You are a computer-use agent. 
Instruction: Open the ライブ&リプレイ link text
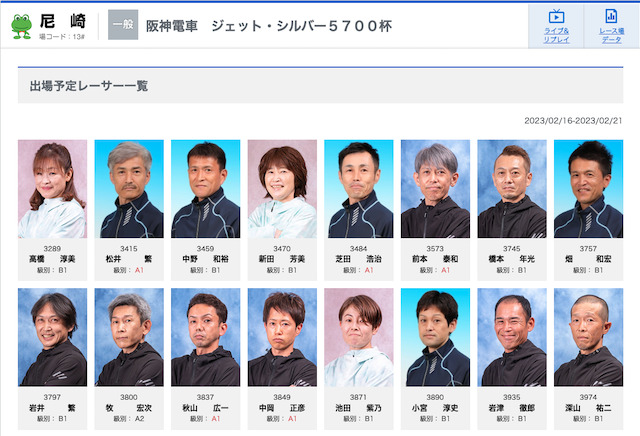(x=556, y=35)
